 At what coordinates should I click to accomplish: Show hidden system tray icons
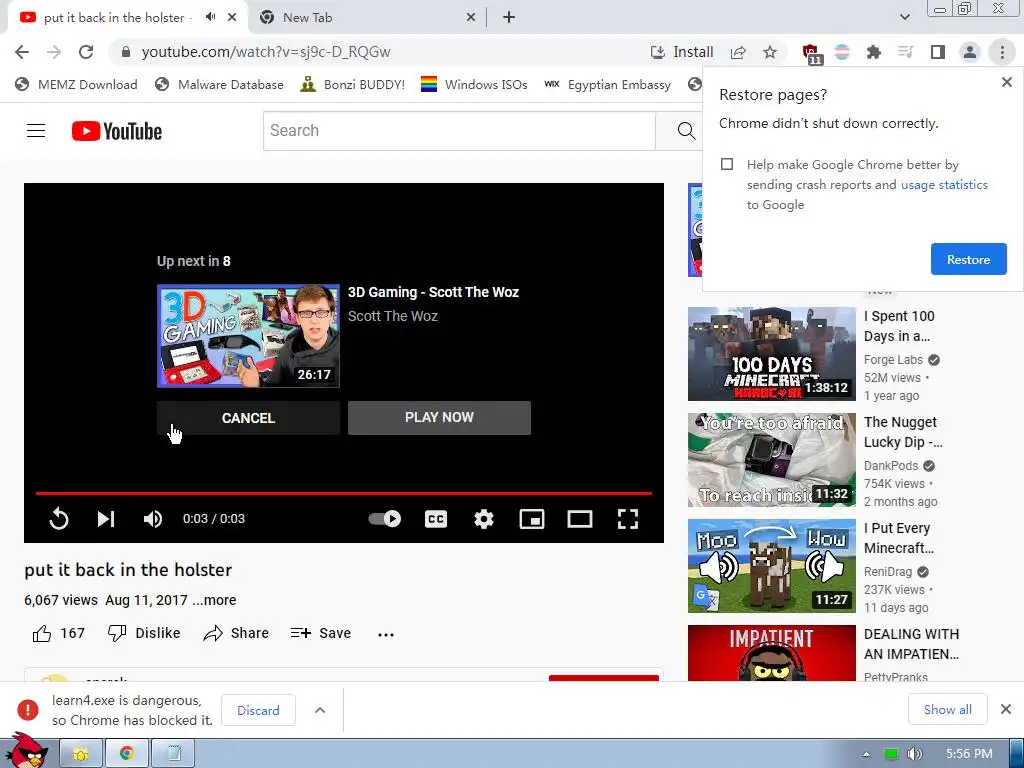coord(866,754)
